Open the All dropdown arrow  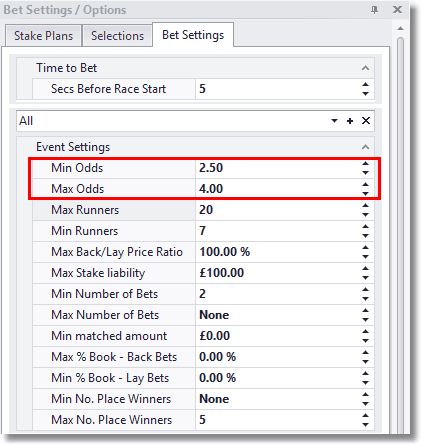(x=334, y=121)
